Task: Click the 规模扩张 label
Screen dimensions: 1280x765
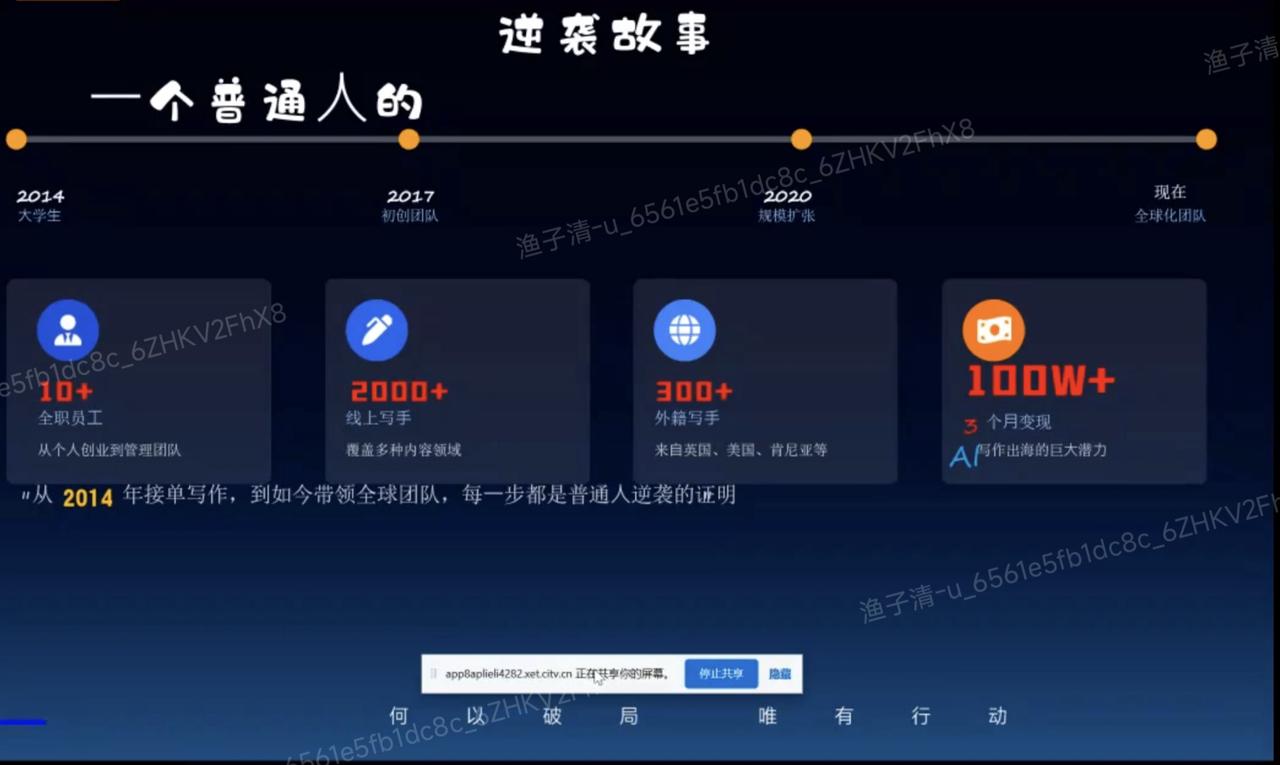Action: 787,215
